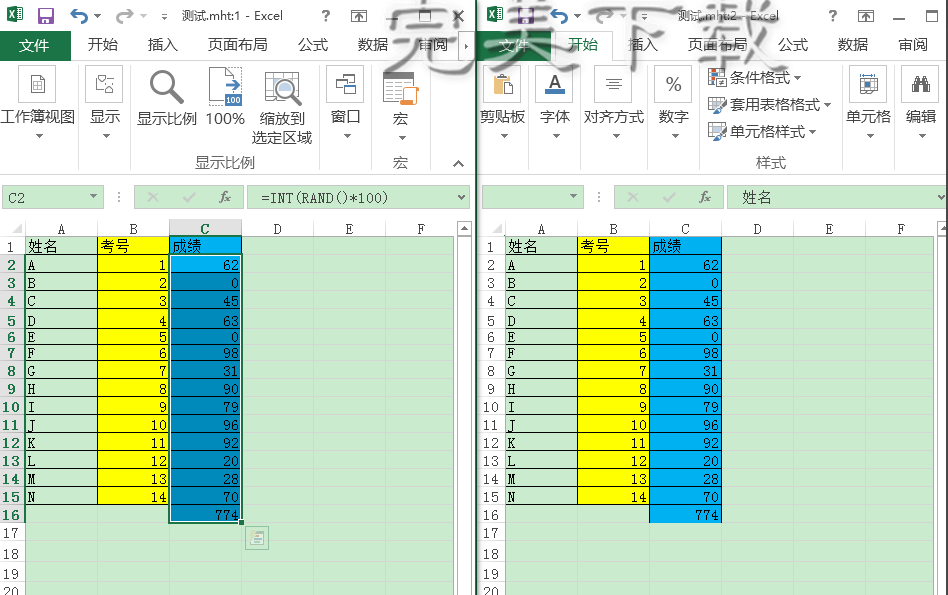Viewport: 948px width, 595px height.
Task: Open Name Box dropdown in right window
Action: 573,197
